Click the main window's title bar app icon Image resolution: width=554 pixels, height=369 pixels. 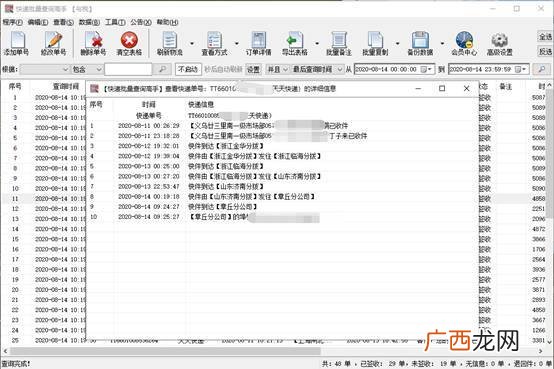[9, 8]
